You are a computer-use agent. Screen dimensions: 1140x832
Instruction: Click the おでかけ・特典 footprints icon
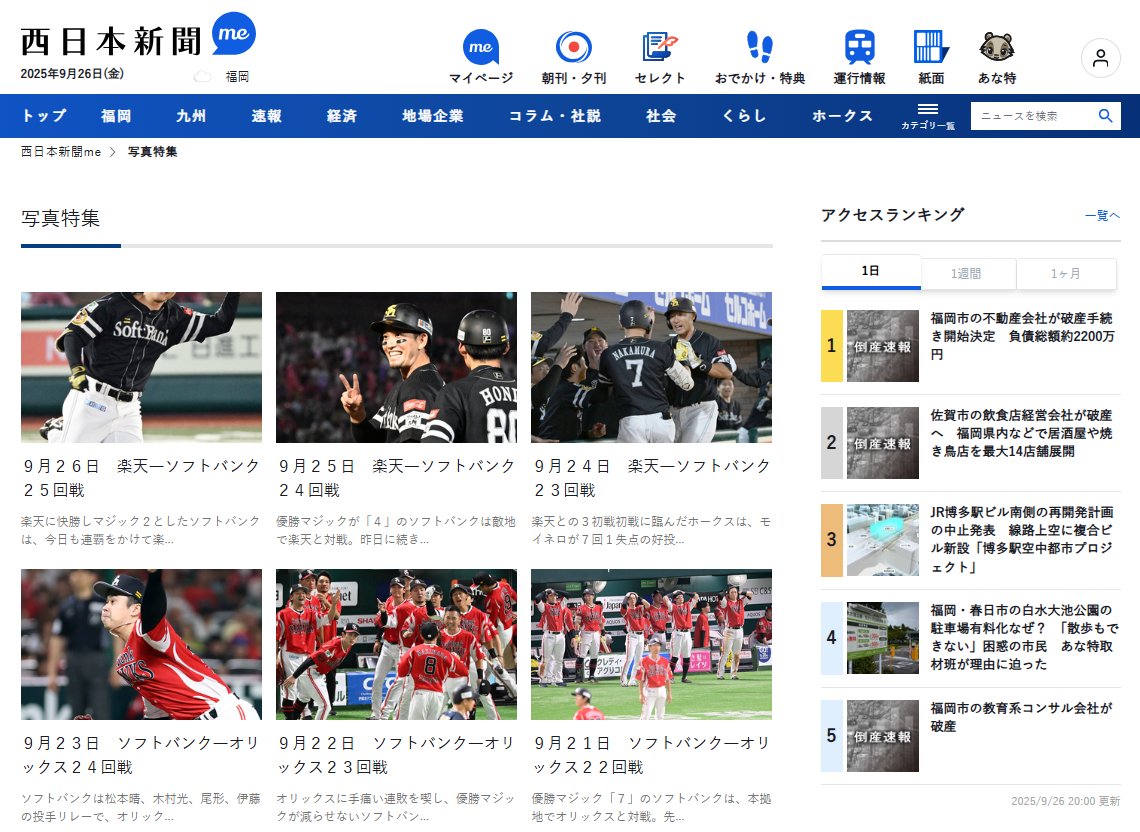point(759,48)
